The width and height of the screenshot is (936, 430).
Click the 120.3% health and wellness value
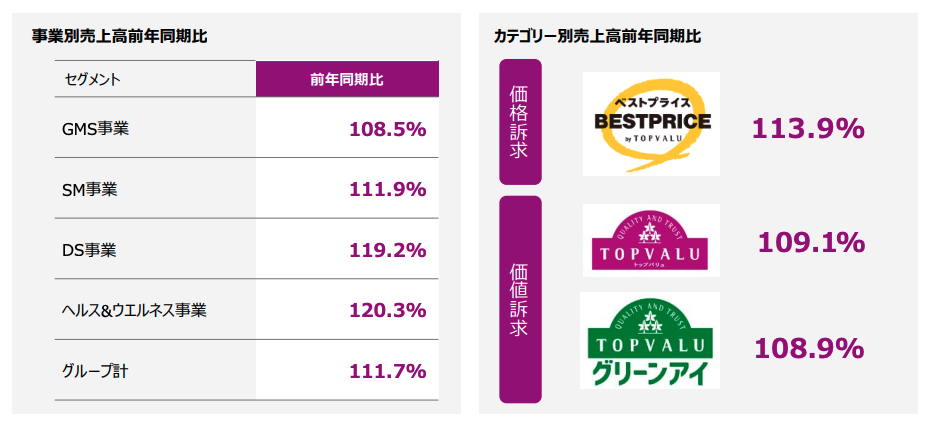[388, 310]
